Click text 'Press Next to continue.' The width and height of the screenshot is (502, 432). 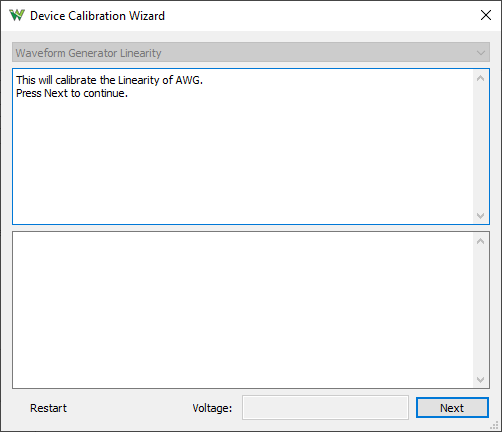72,93
